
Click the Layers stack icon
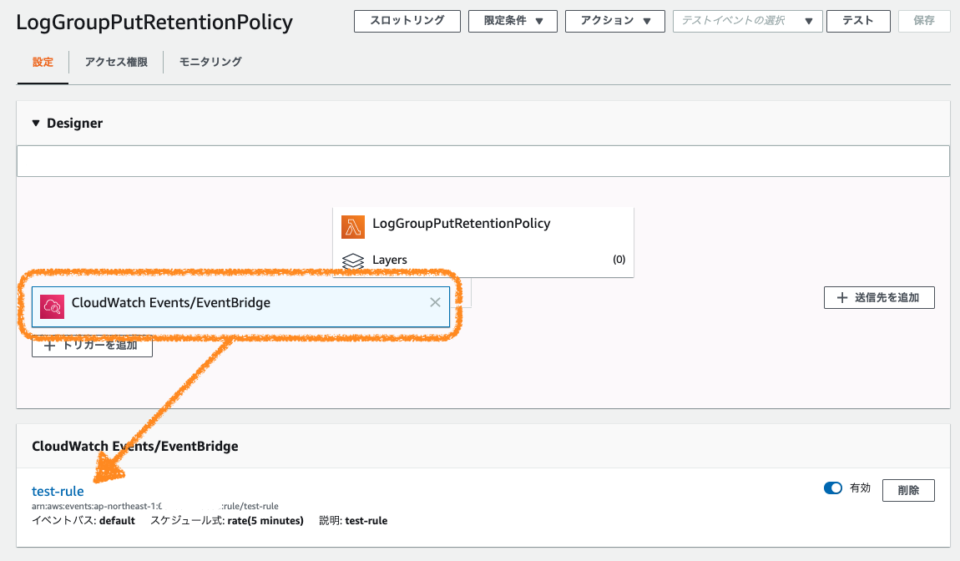tap(353, 261)
